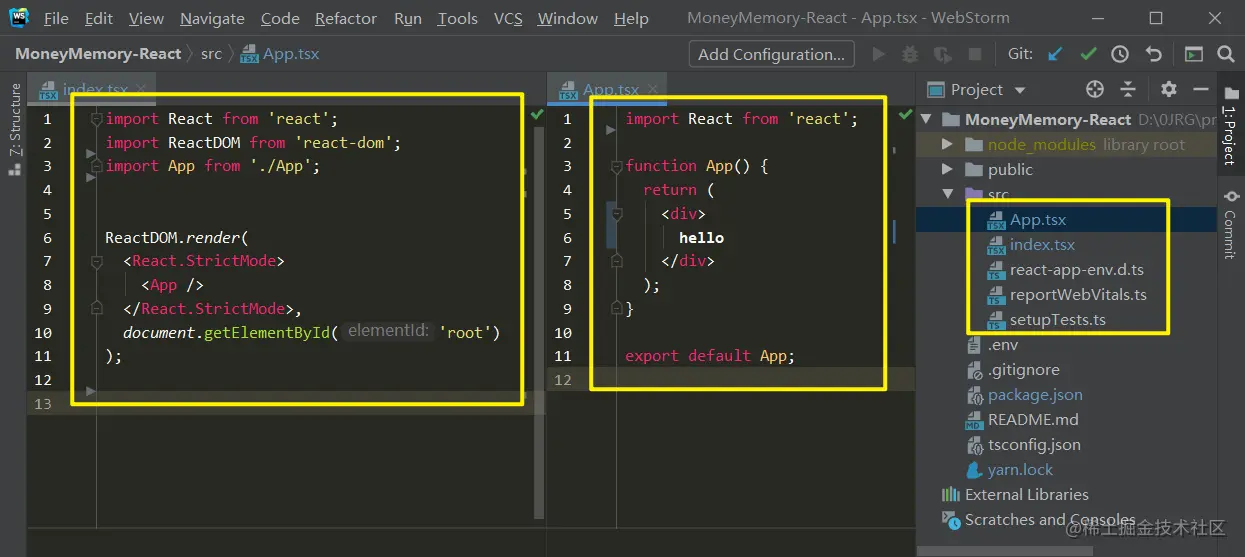Click the green inspection checkmark in App.tsx editor
1245x557 pixels.
[906, 115]
